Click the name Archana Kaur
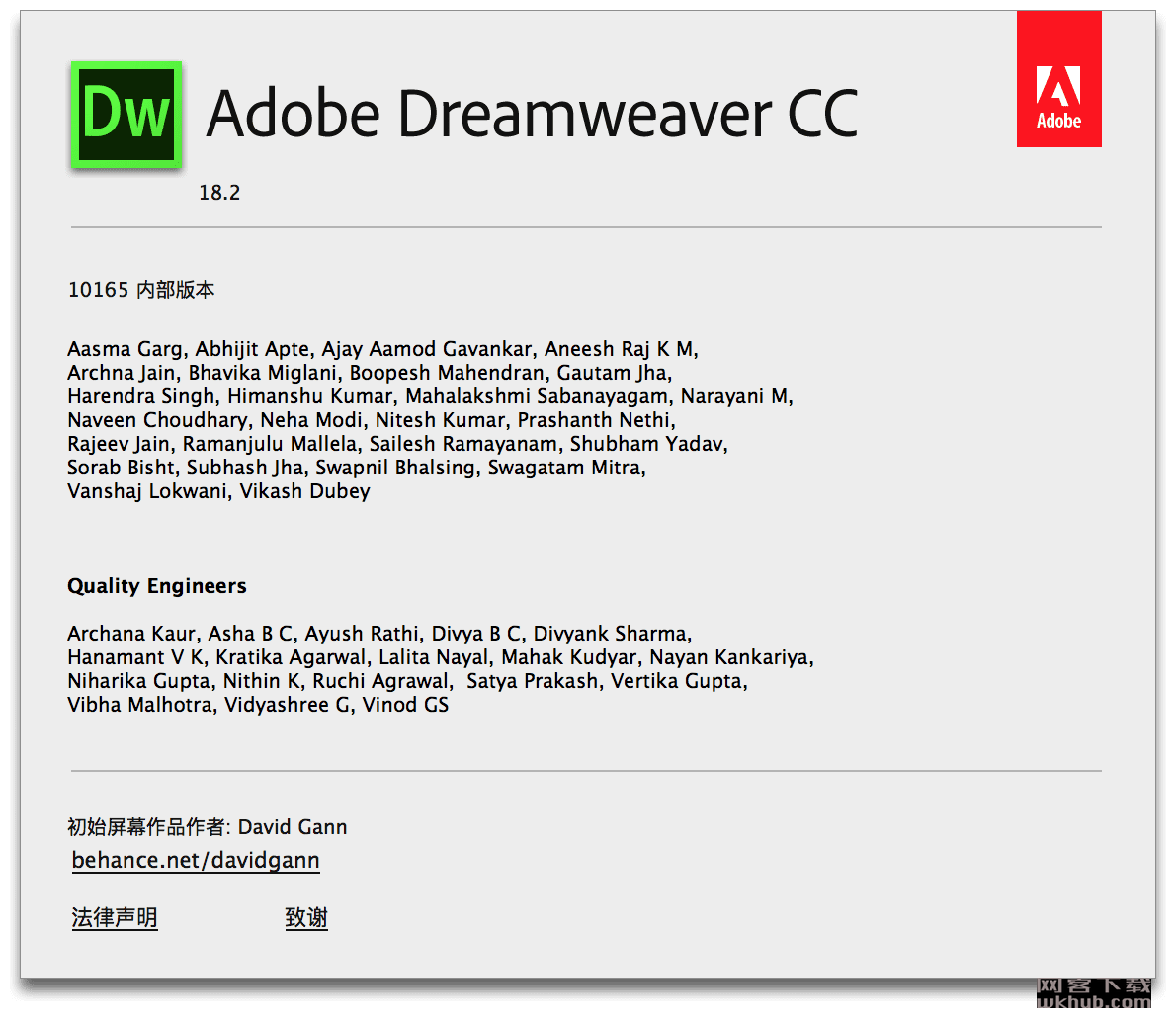Image resolution: width=1176 pixels, height=1028 pixels. pyautogui.click(x=132, y=634)
